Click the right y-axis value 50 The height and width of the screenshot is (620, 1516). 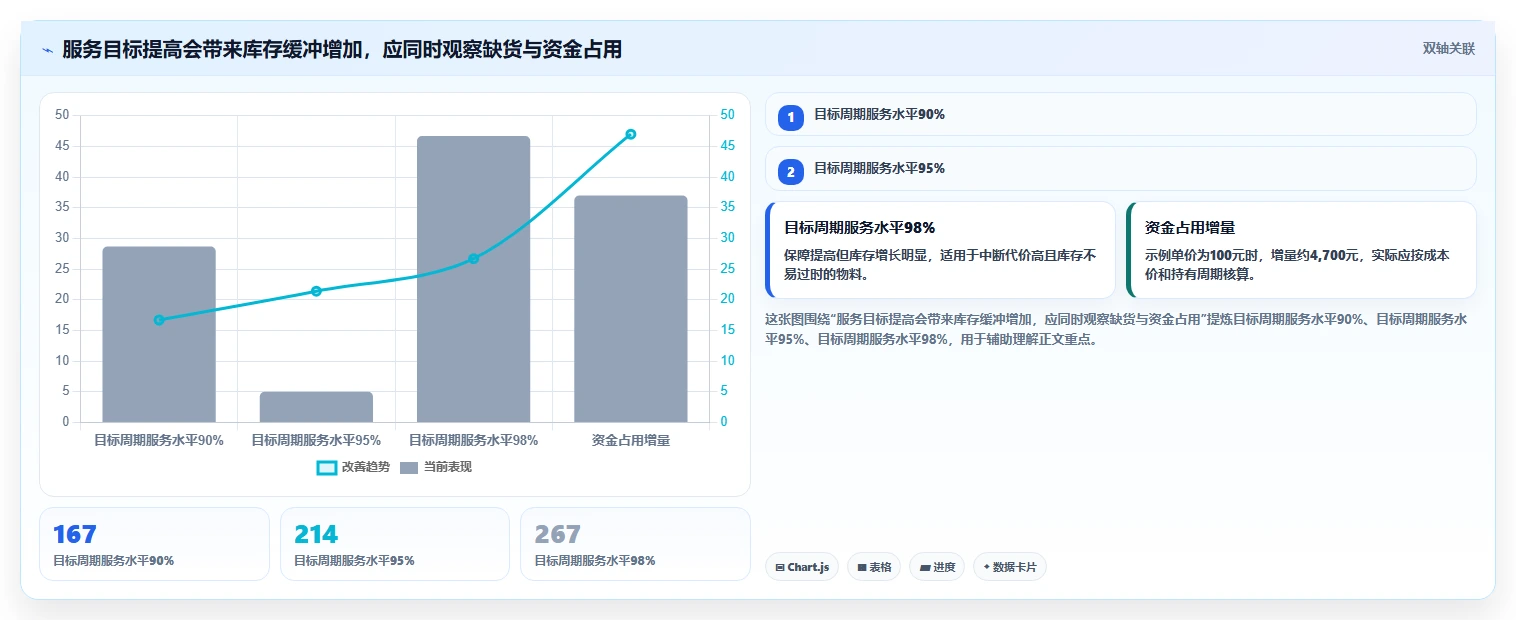coord(727,115)
